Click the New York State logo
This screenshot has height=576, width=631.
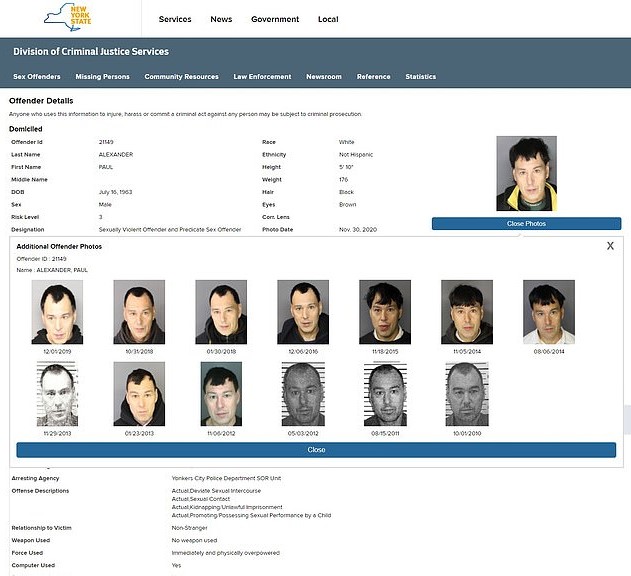pos(66,17)
